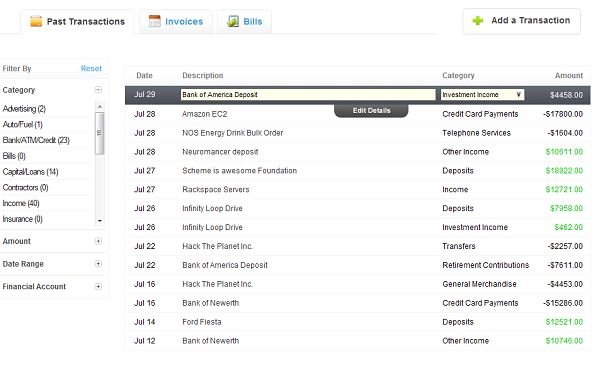Image resolution: width=604 pixels, height=377 pixels.
Task: Click the Amount column header
Action: [x=569, y=75]
